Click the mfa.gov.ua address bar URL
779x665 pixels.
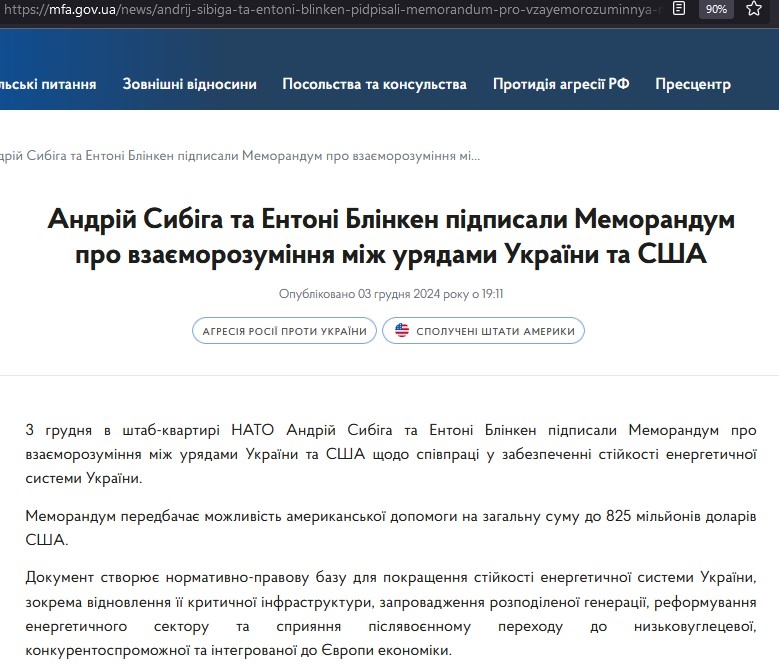click(330, 9)
